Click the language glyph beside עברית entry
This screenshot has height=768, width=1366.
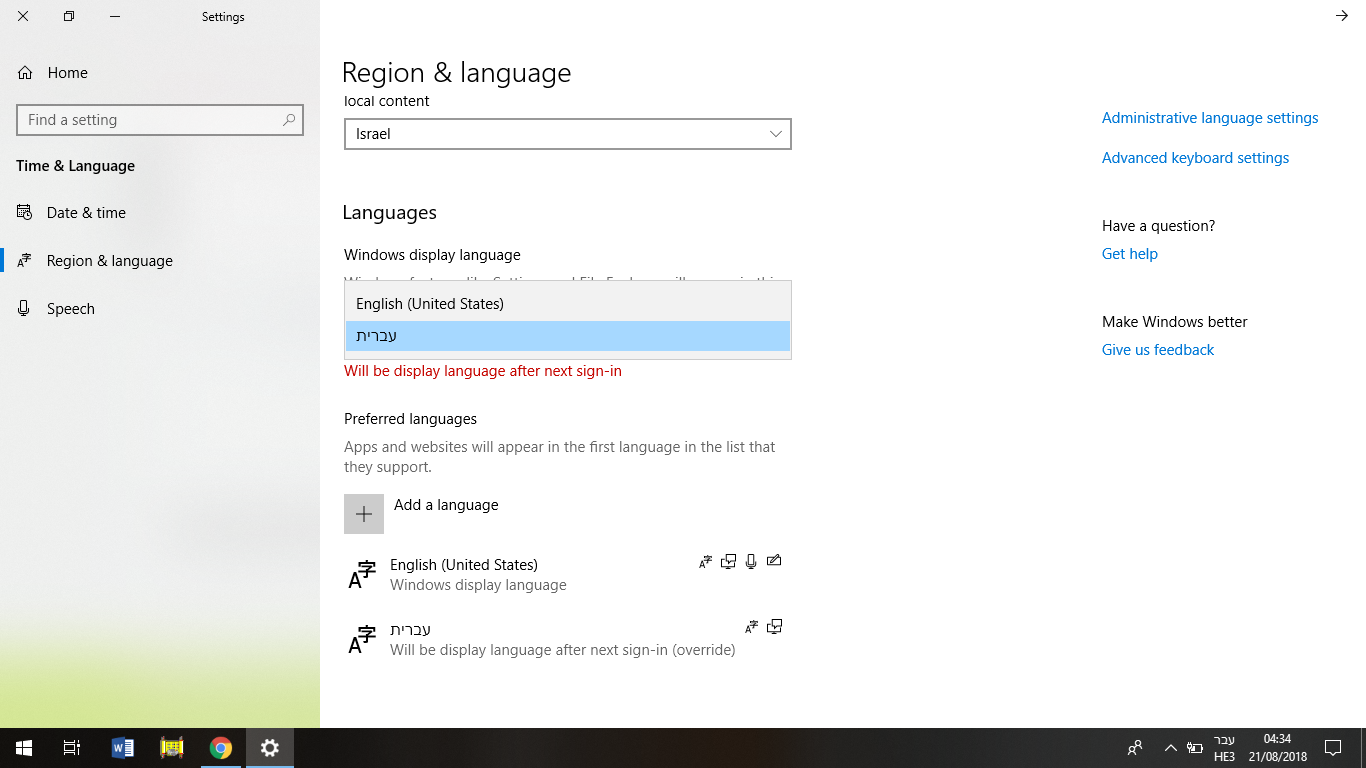click(362, 639)
